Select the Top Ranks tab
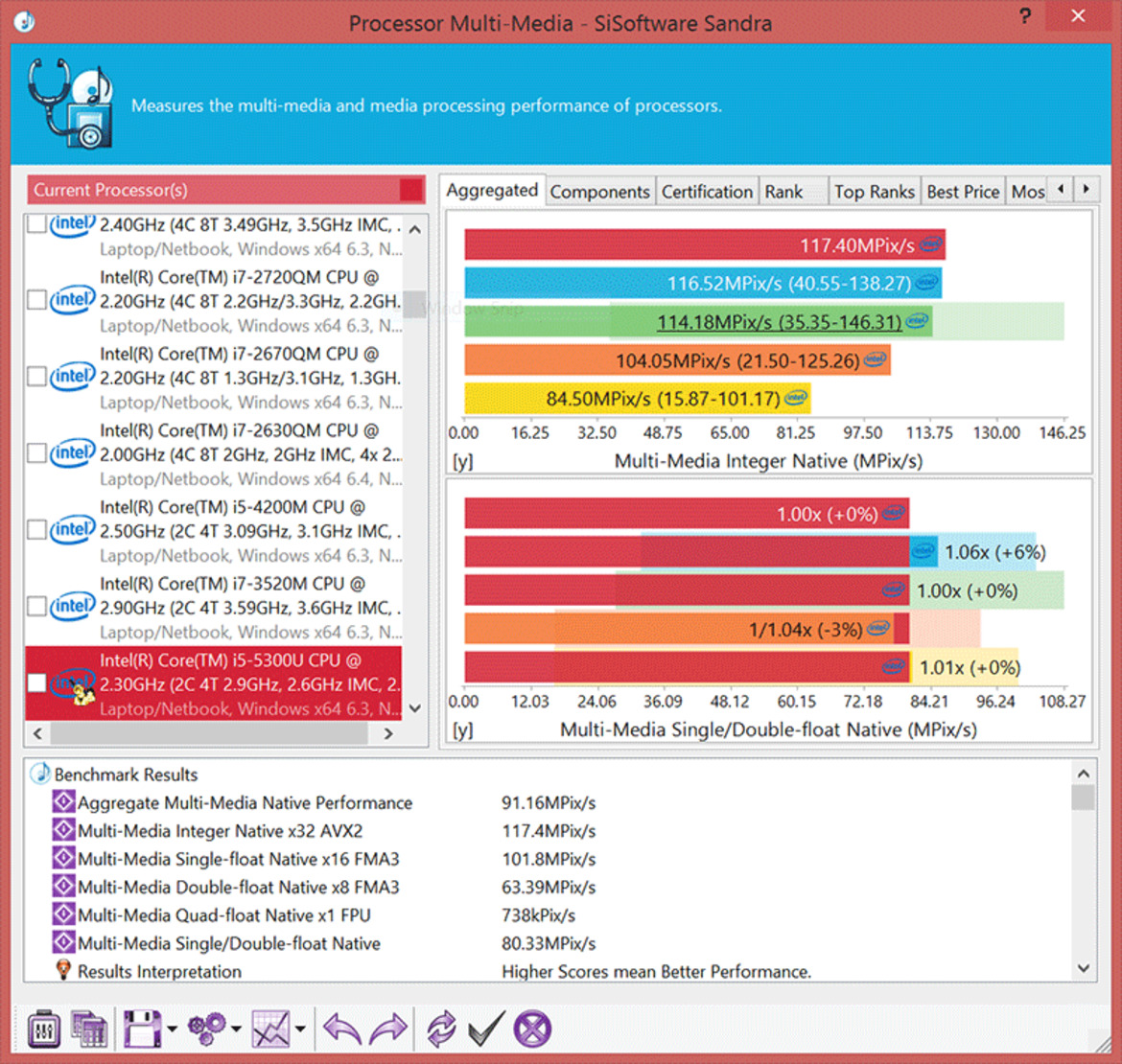Image resolution: width=1122 pixels, height=1064 pixels. [875, 192]
